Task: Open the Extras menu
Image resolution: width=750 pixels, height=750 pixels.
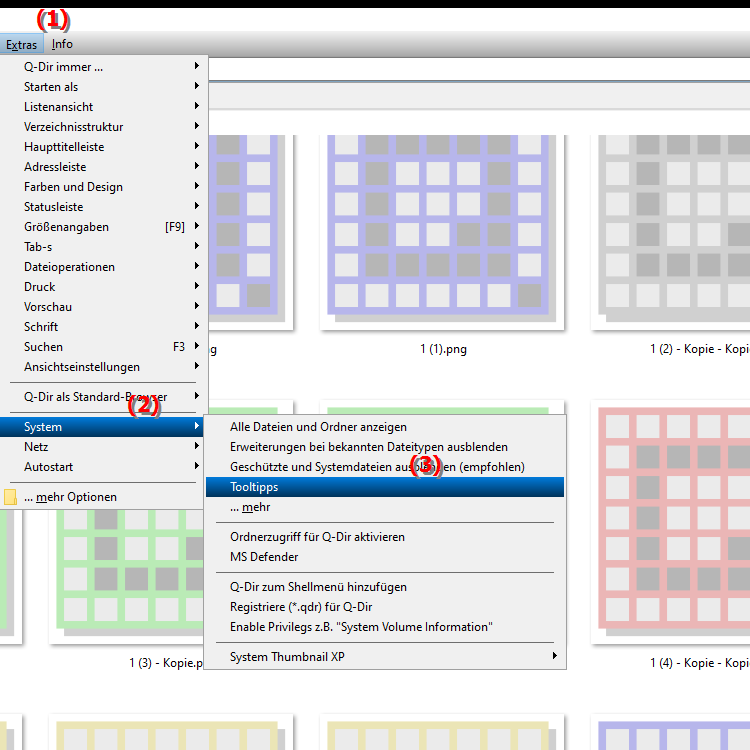Action: pyautogui.click(x=22, y=44)
